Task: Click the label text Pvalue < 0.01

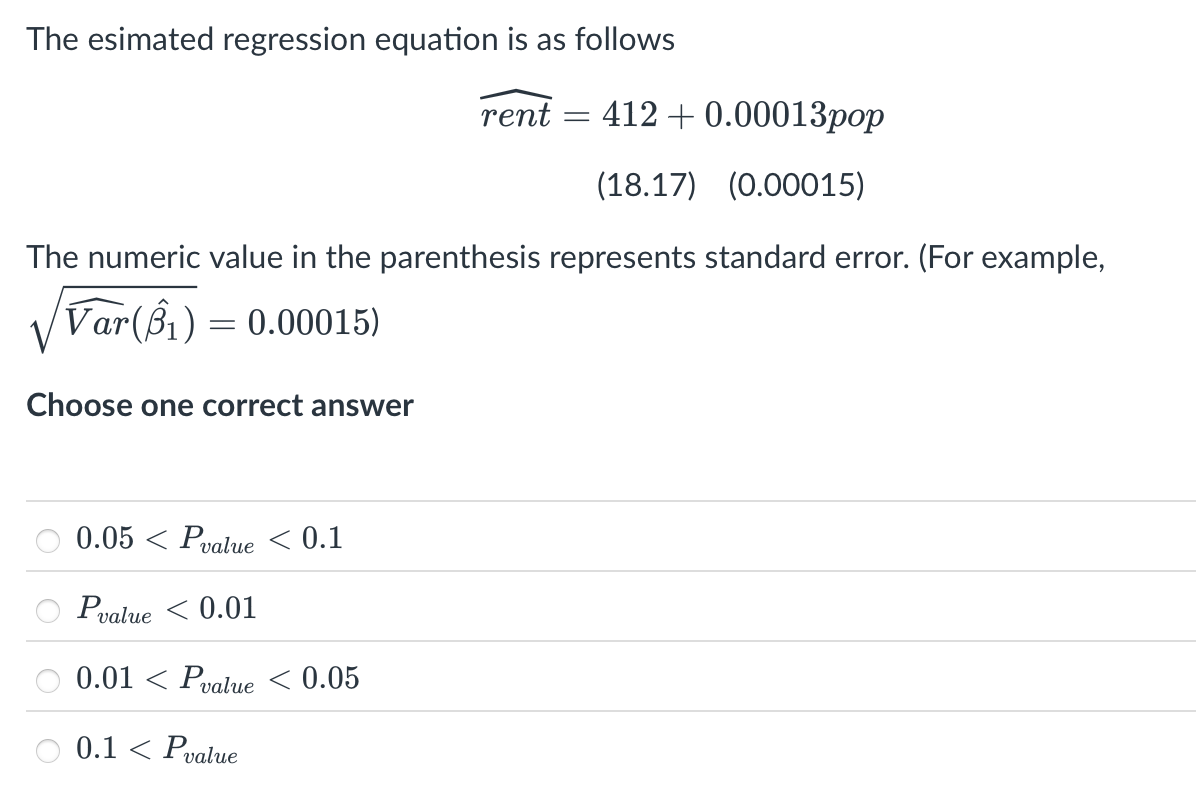Action: (165, 610)
